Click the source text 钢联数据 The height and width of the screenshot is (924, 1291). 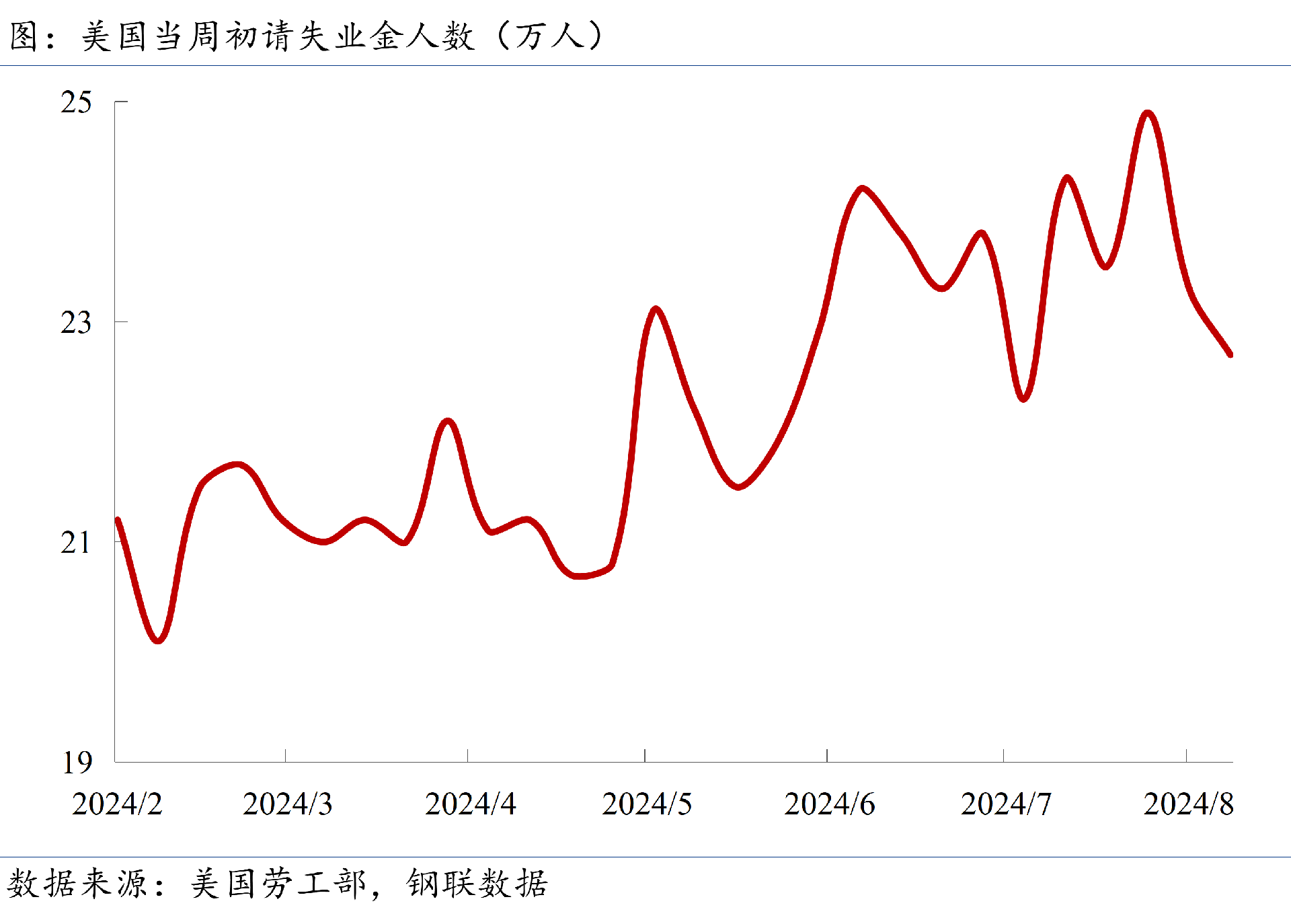click(477, 884)
